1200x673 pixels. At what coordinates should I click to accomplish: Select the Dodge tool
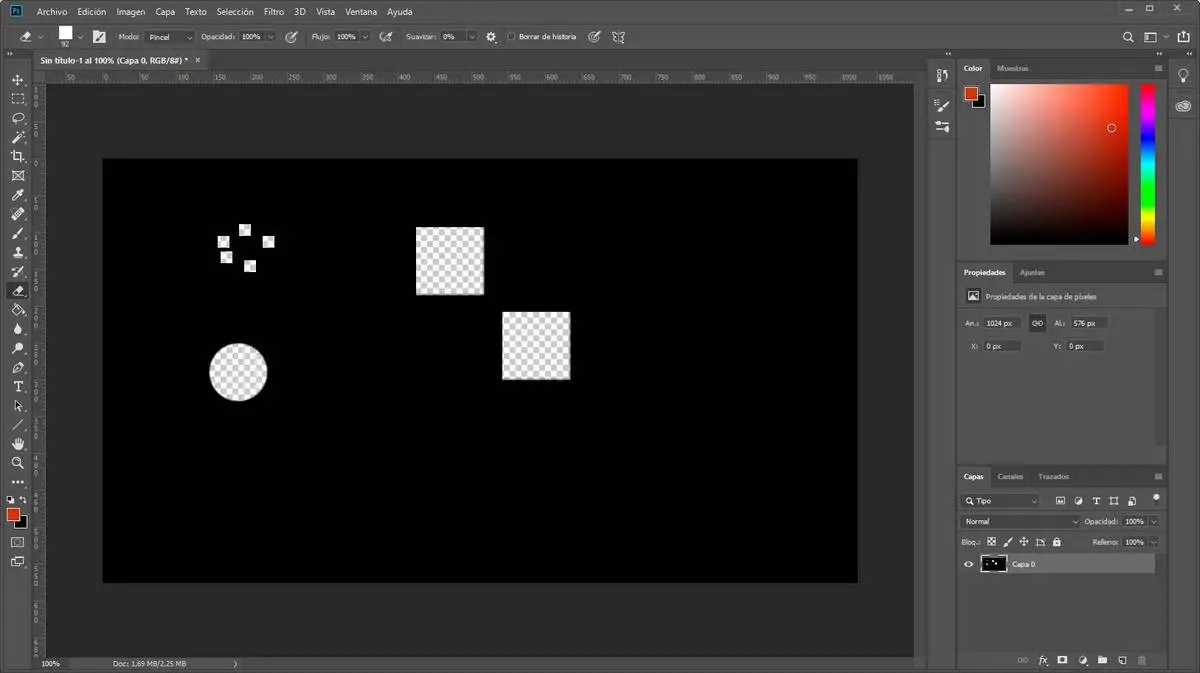[x=17, y=348]
